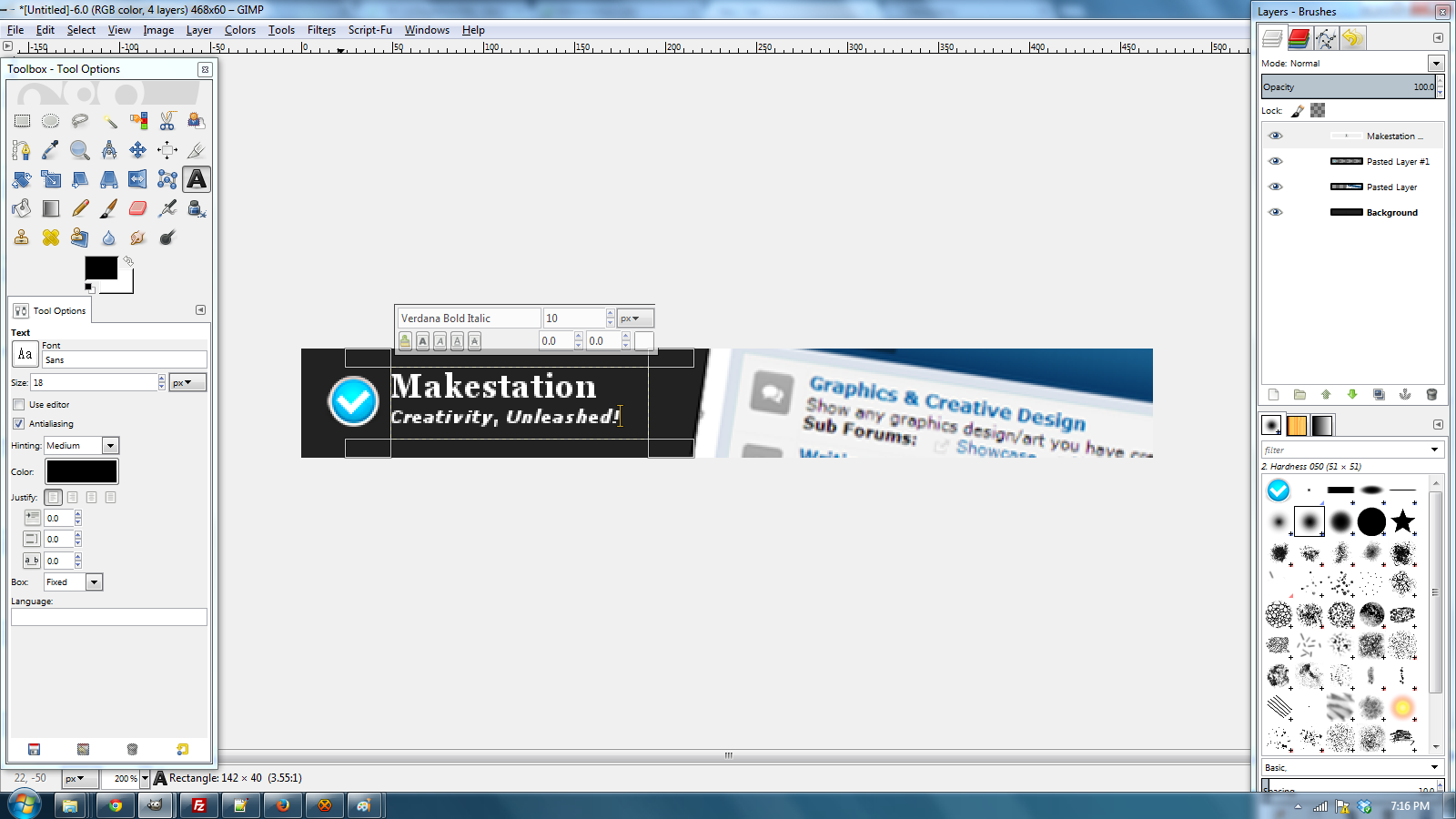The height and width of the screenshot is (819, 1456).
Task: Hide the Makestation text layer
Action: [1276, 136]
